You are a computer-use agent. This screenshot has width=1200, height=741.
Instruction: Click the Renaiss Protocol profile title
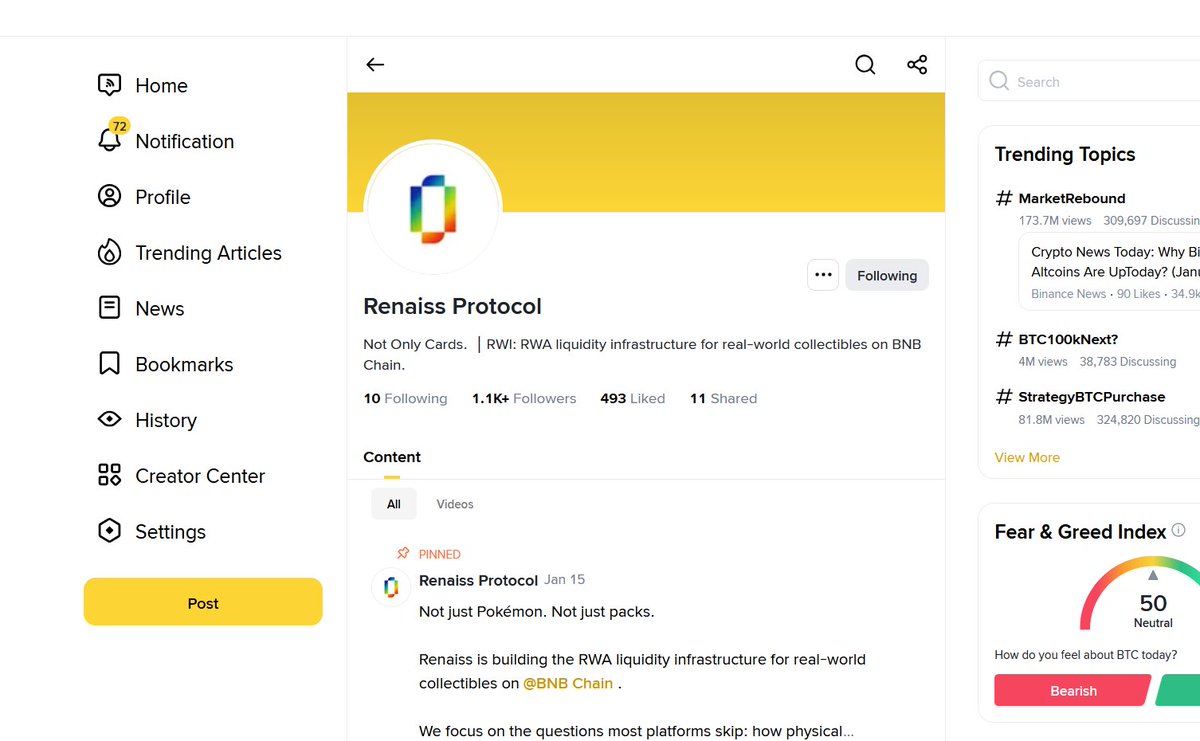pyautogui.click(x=452, y=306)
